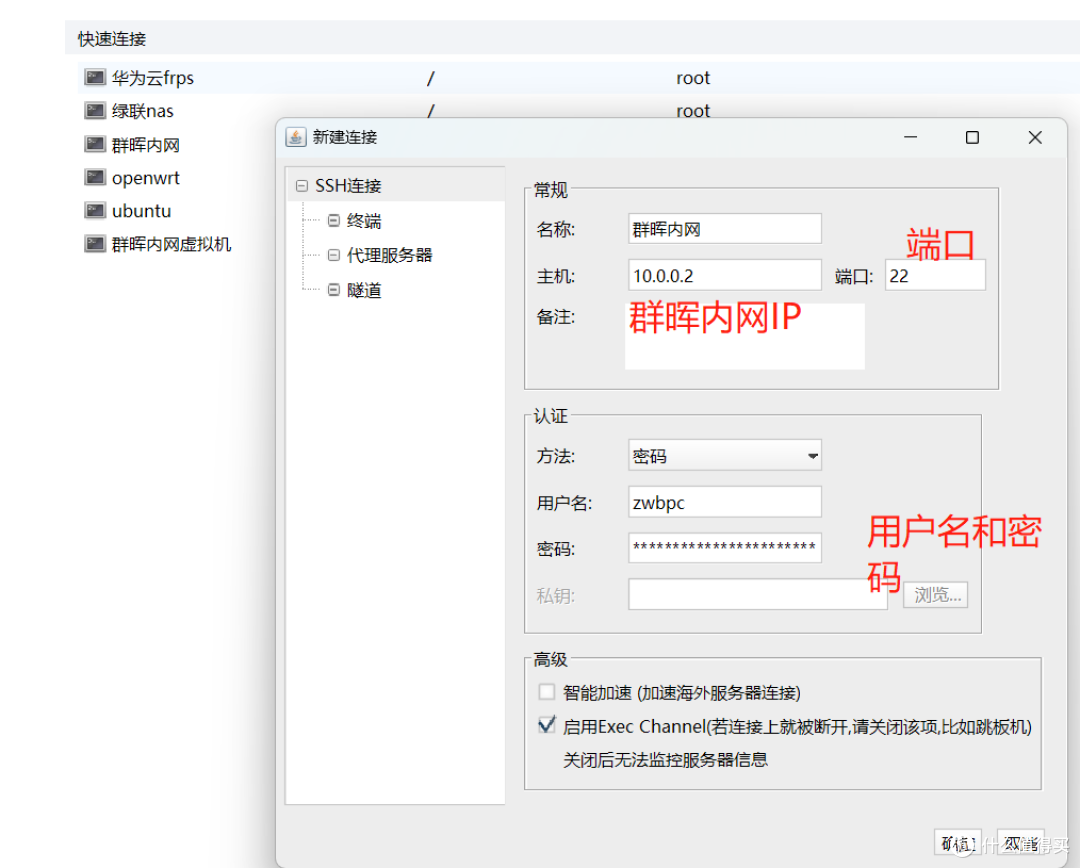Click the 密码 password field
This screenshot has height=868, width=1080.
(x=725, y=548)
